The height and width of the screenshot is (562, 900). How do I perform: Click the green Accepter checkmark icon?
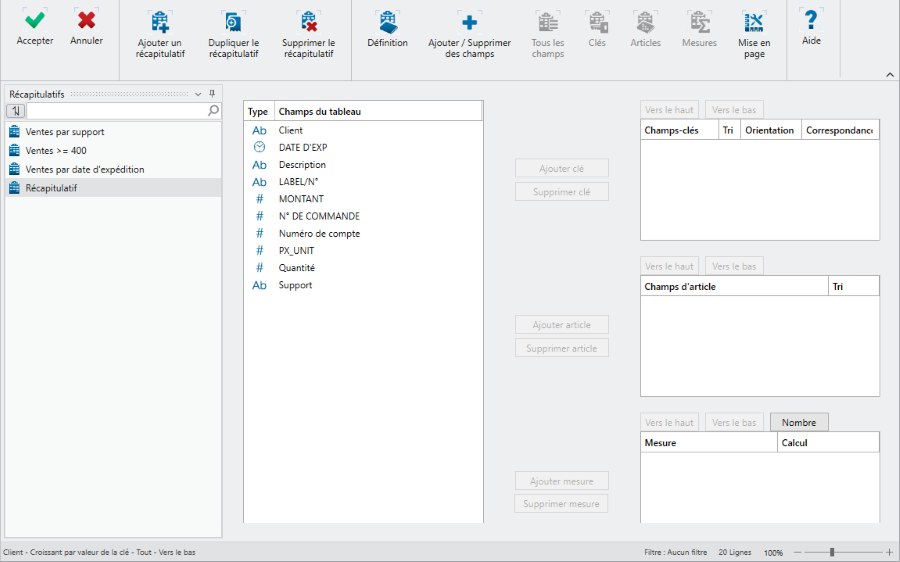click(35, 20)
